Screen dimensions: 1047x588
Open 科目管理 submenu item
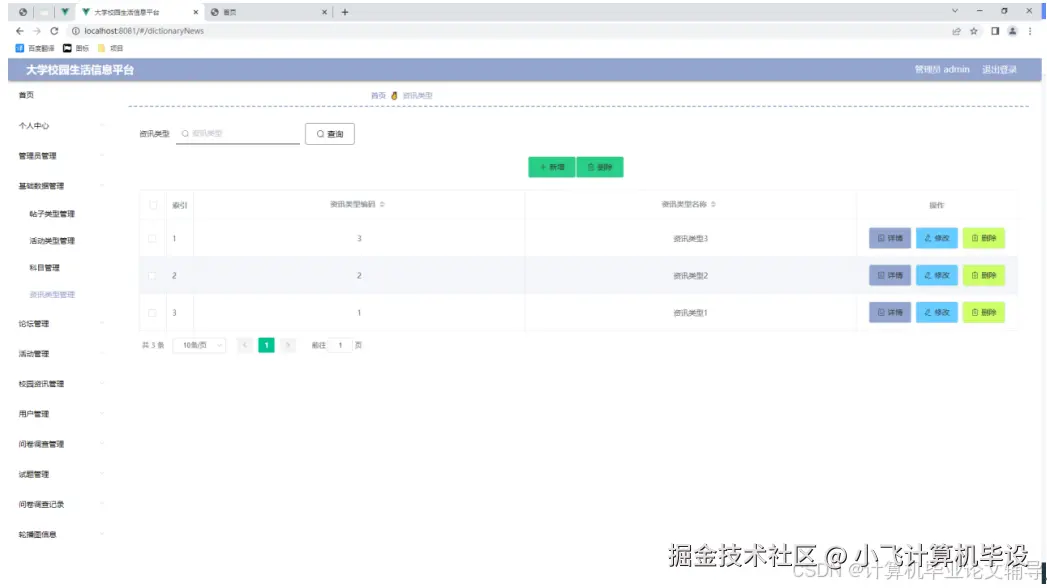pos(44,268)
